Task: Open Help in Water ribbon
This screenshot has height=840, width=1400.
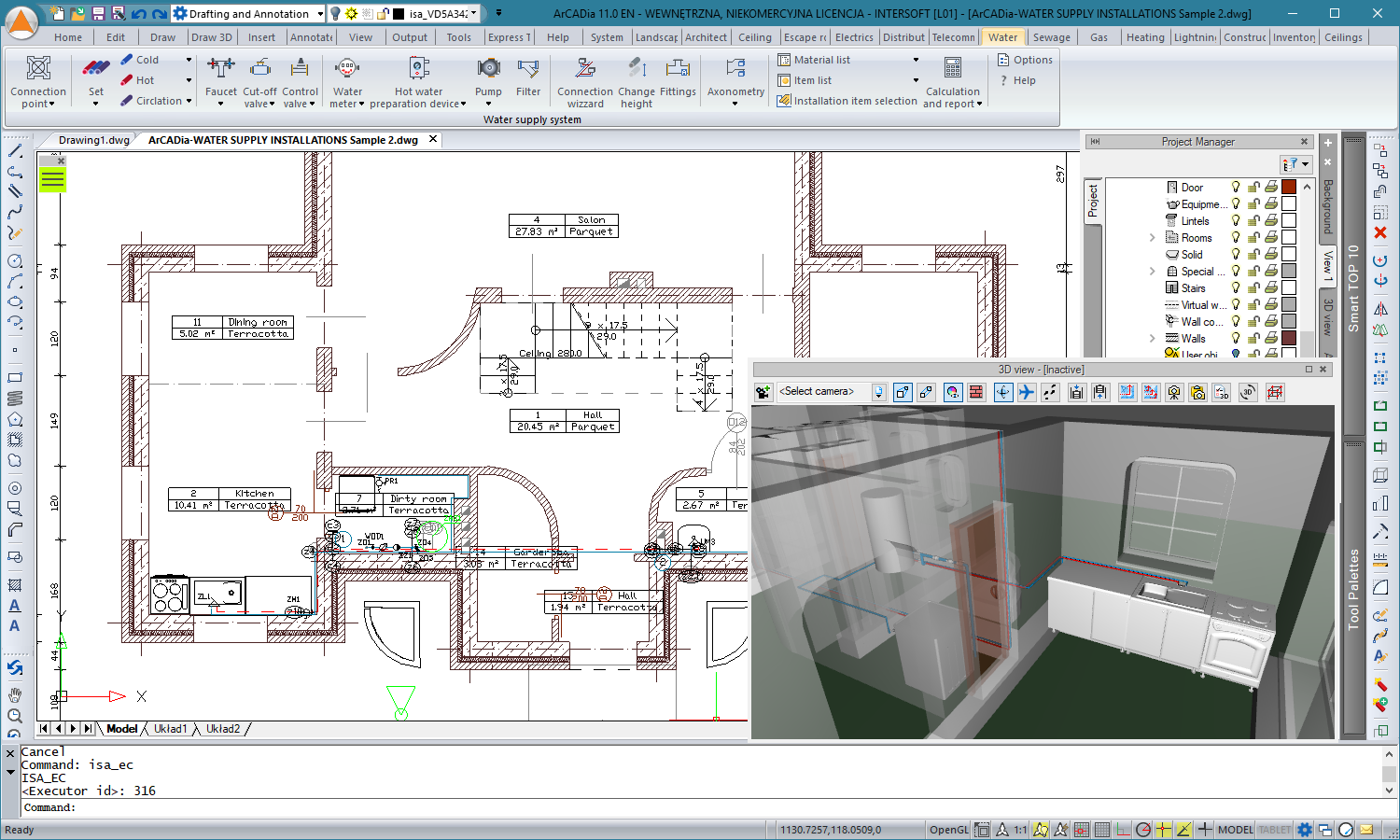Action: (1017, 80)
